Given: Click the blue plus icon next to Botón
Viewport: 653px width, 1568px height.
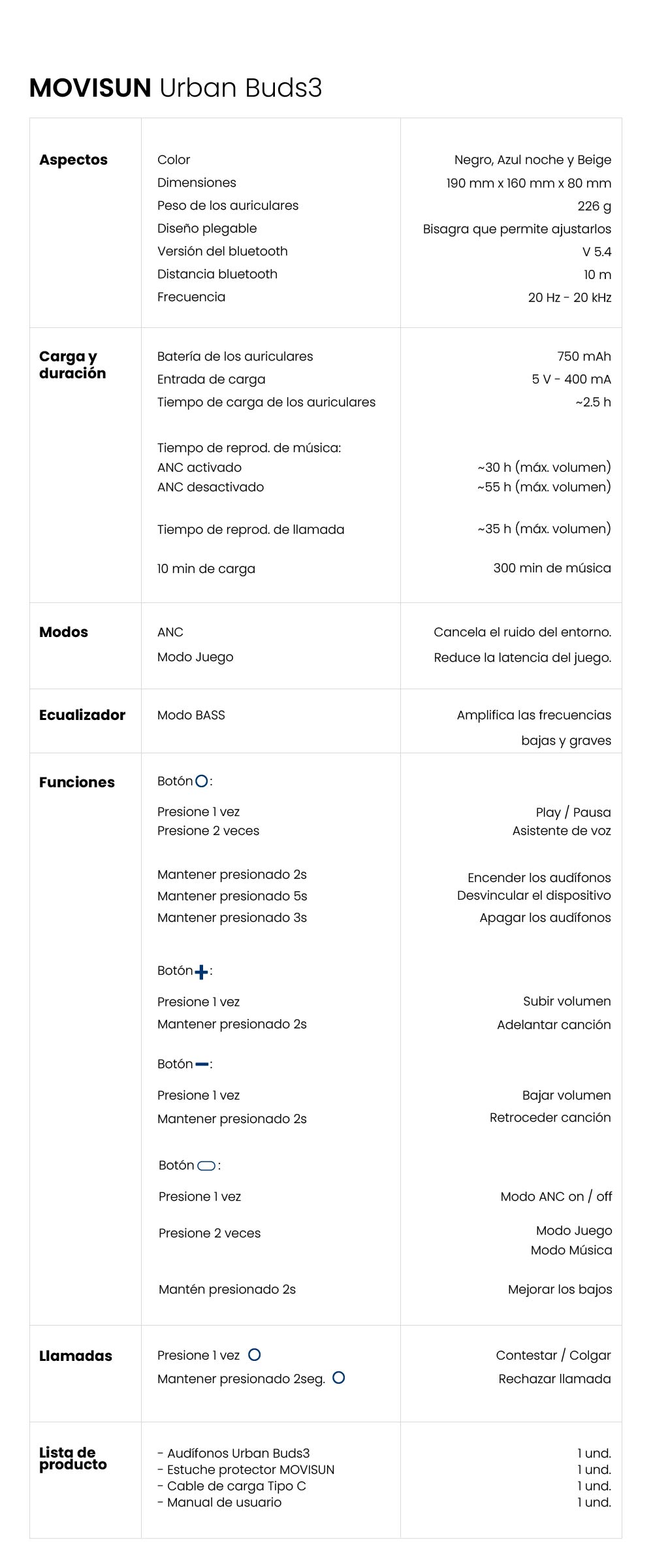Looking at the screenshot, I should [202, 972].
